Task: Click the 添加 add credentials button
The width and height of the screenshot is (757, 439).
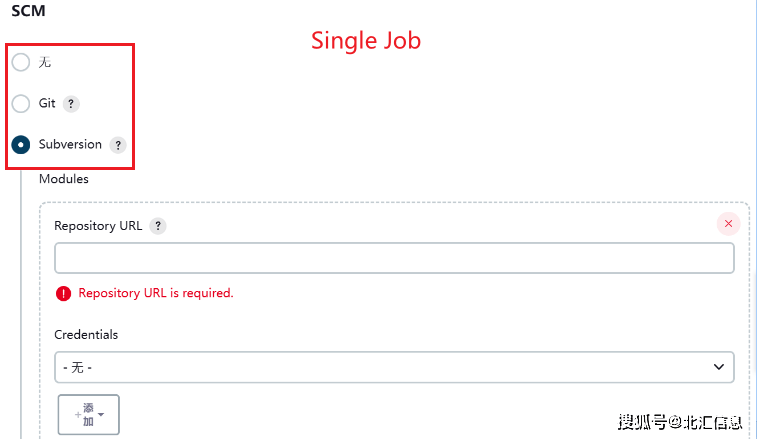Action: [x=88, y=414]
